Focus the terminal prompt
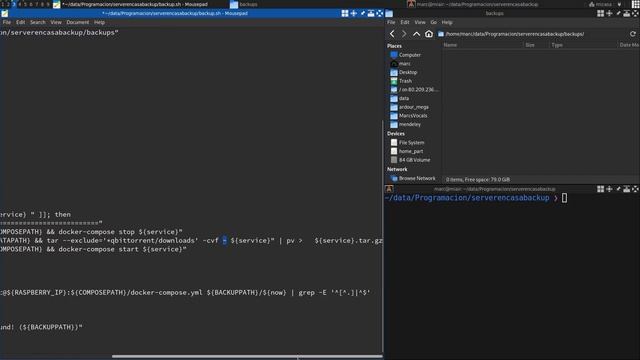The height and width of the screenshot is (360, 640). [x=564, y=198]
